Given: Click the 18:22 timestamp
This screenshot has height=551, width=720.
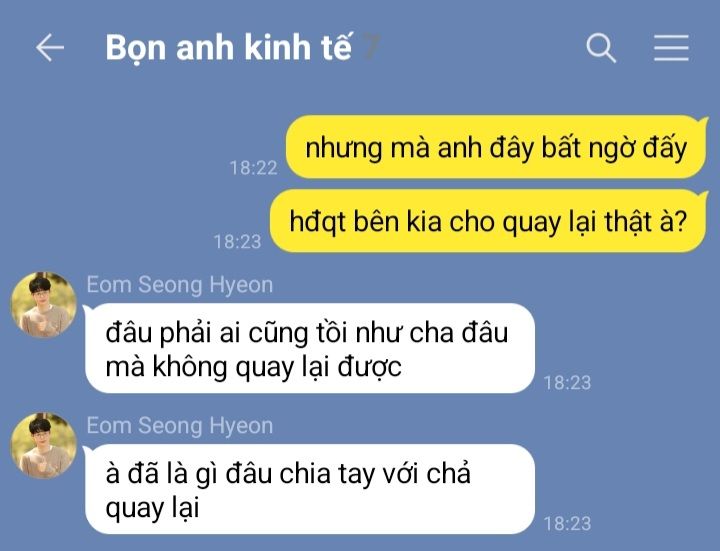Looking at the screenshot, I should (x=253, y=168).
